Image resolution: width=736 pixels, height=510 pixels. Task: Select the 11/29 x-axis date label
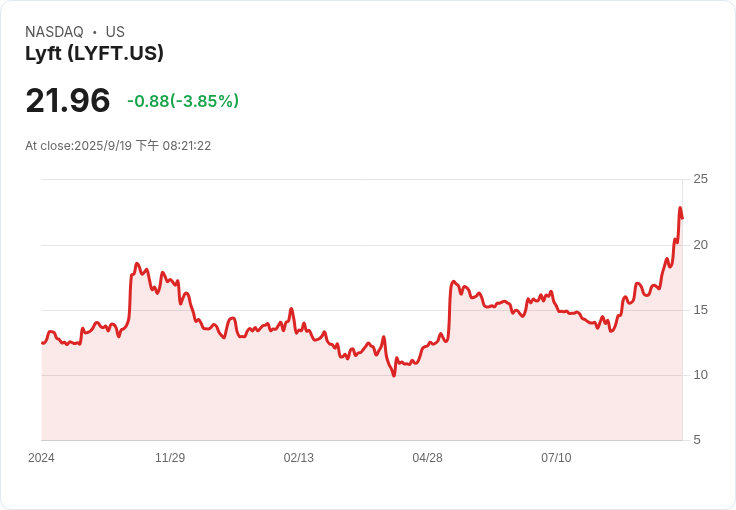pyautogui.click(x=170, y=458)
